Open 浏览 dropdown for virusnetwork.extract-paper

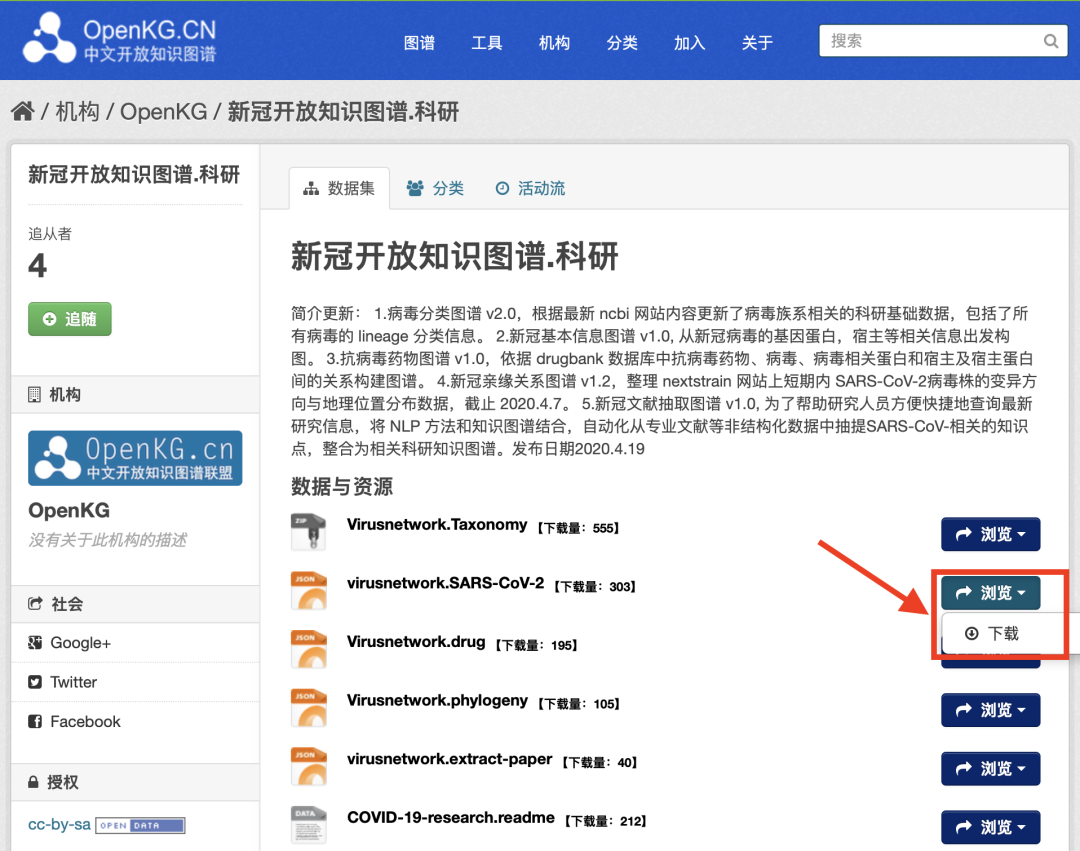(990, 768)
